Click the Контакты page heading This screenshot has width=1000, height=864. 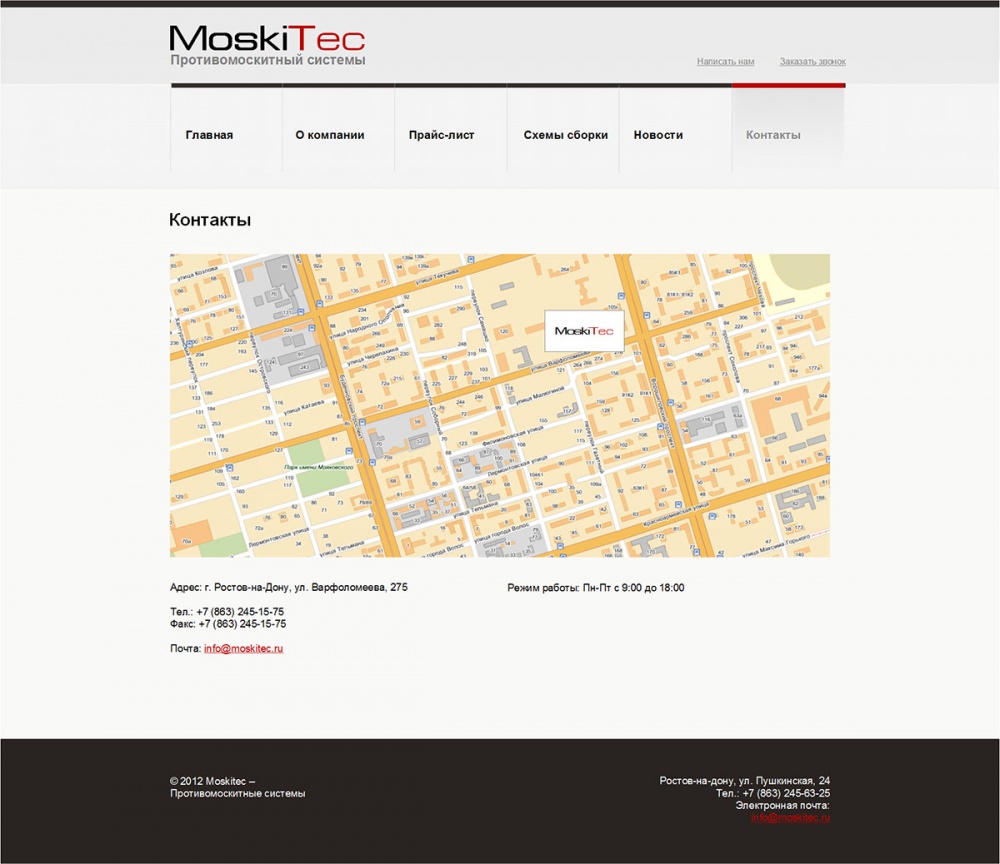[210, 220]
